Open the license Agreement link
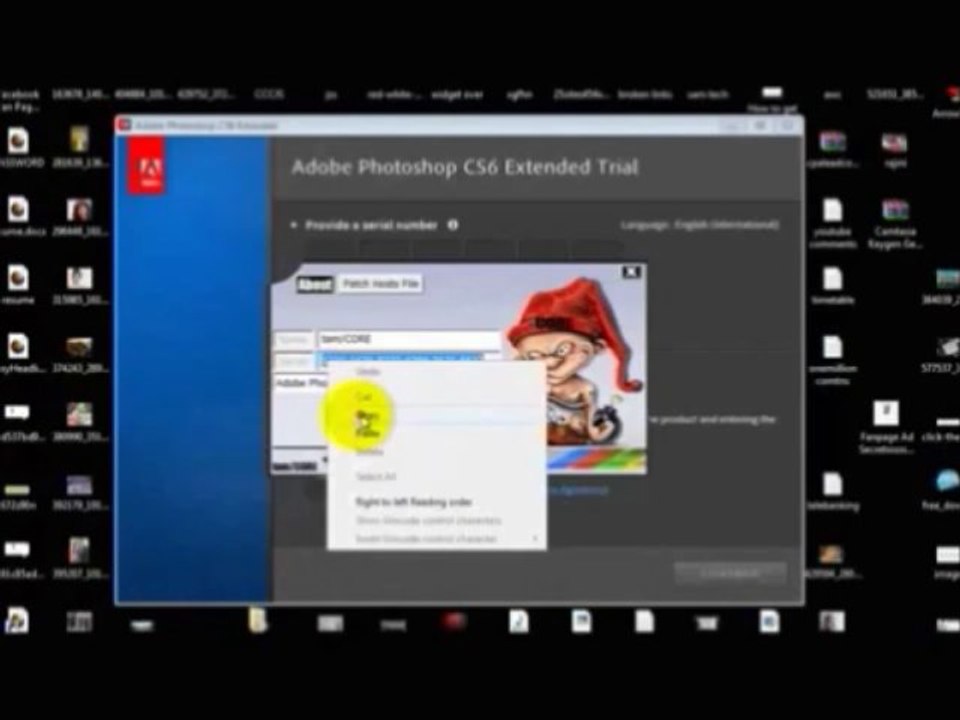This screenshot has width=960, height=720. (x=577, y=490)
